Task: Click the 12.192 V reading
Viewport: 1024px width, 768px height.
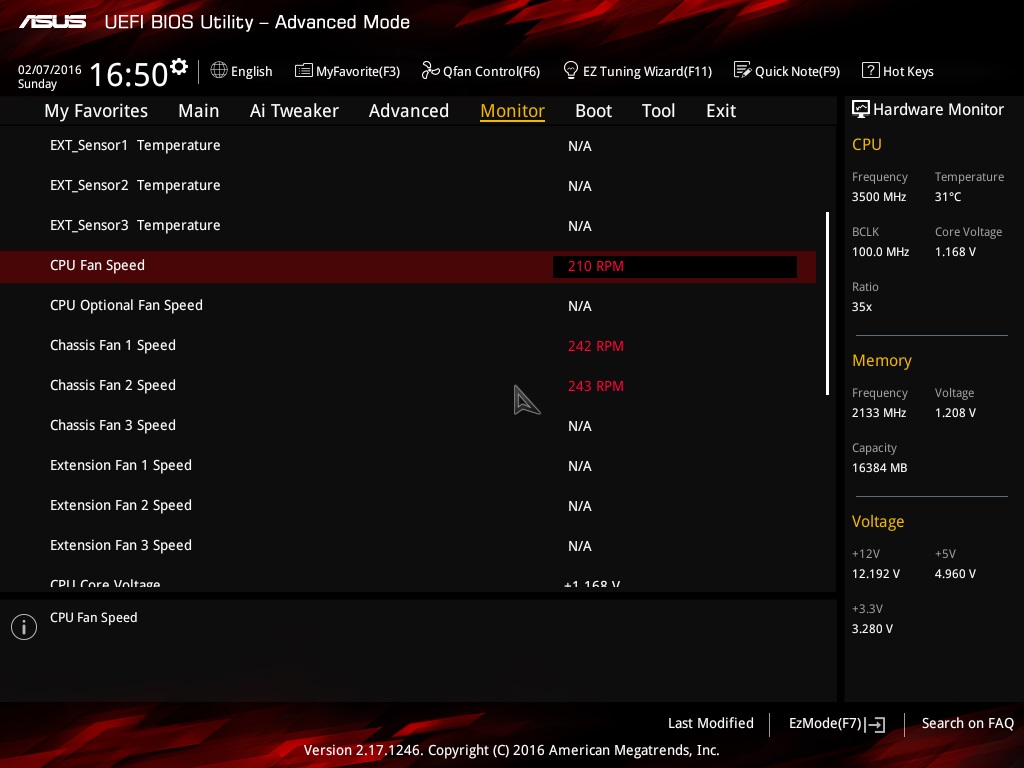Action: point(876,574)
